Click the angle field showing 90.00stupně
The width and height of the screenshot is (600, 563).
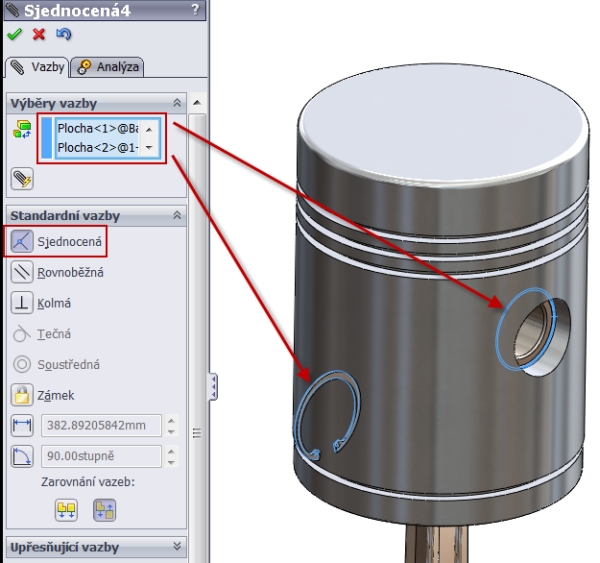tap(101, 456)
